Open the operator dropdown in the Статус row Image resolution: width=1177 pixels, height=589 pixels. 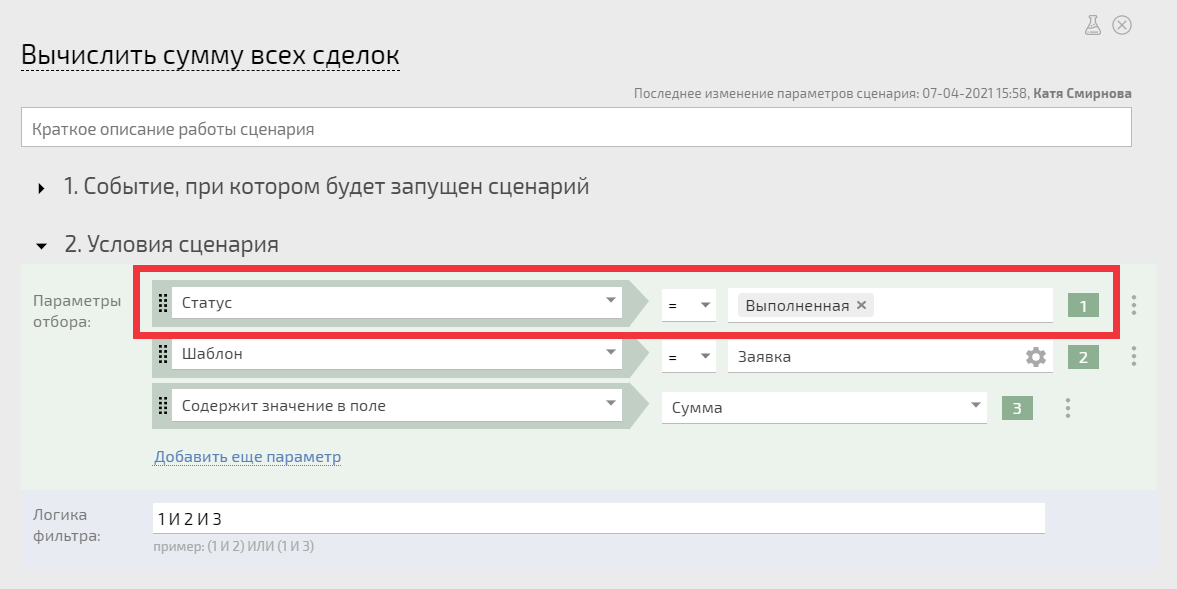[x=688, y=305]
